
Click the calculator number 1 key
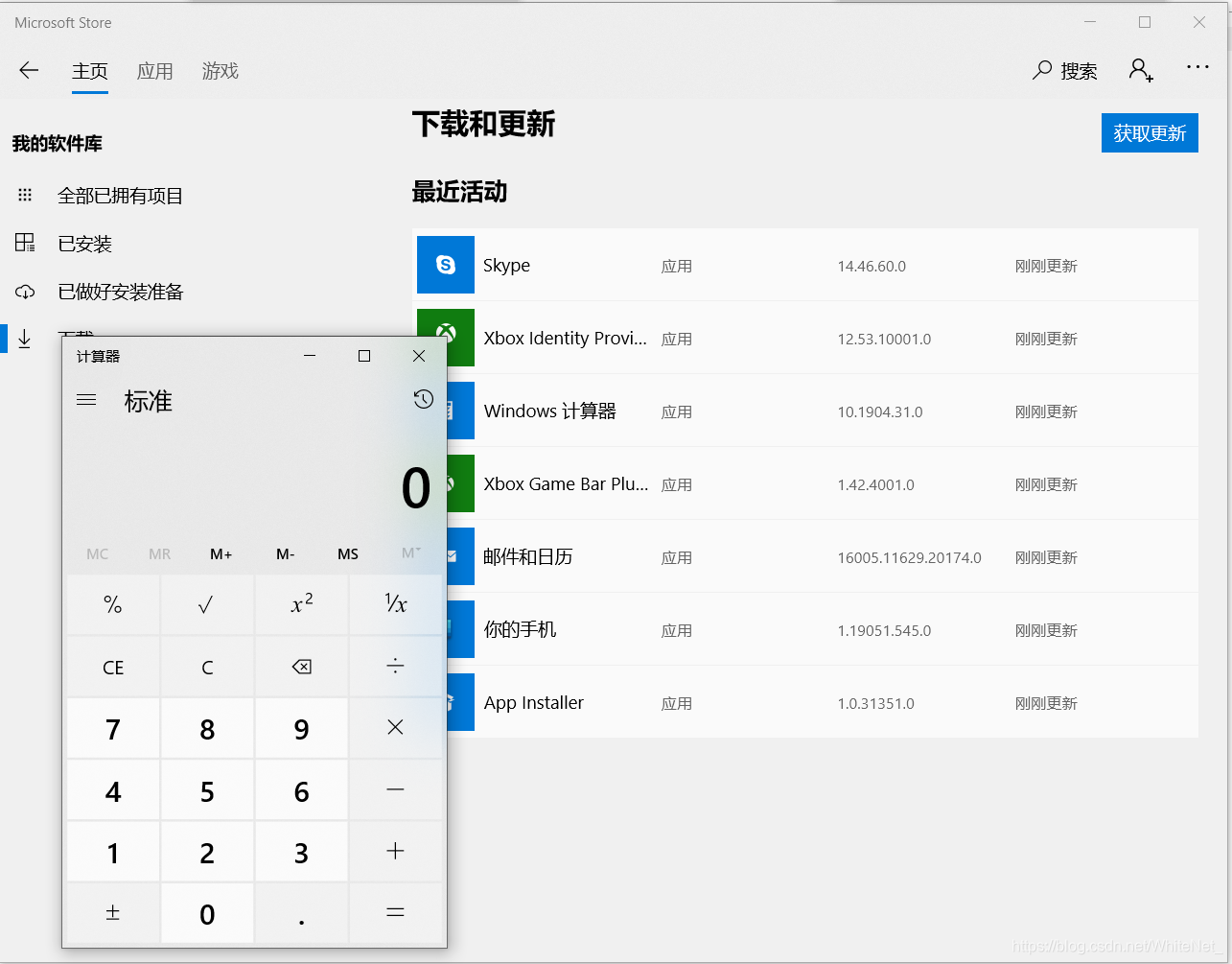(113, 853)
